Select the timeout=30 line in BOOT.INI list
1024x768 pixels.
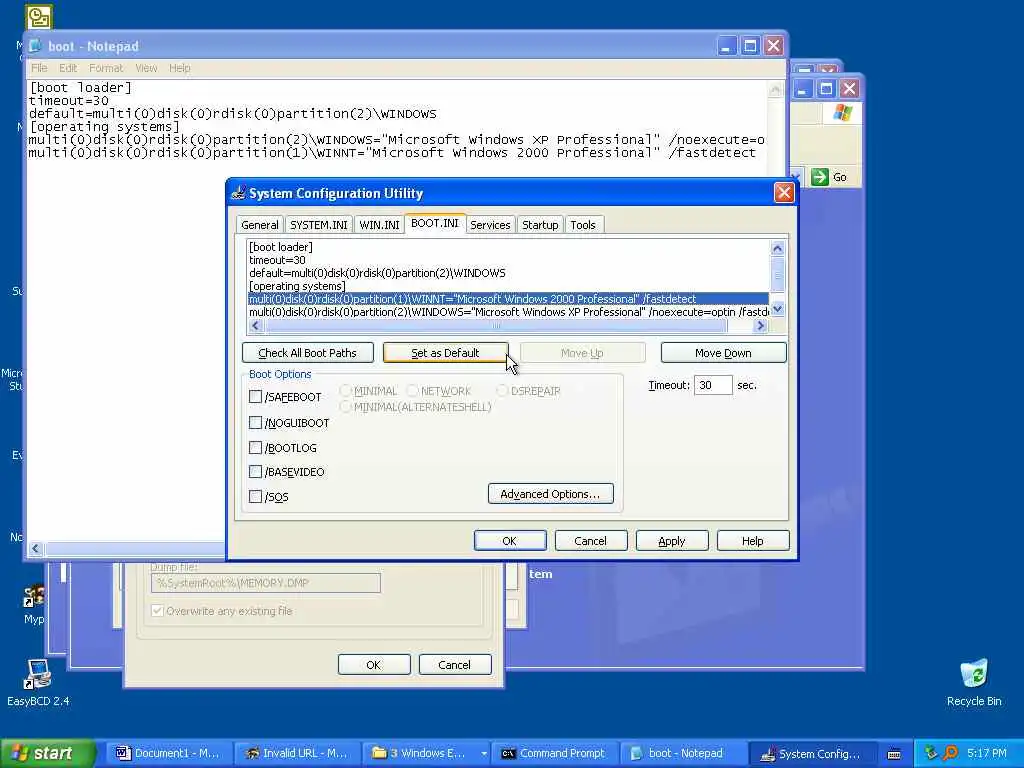(277, 260)
